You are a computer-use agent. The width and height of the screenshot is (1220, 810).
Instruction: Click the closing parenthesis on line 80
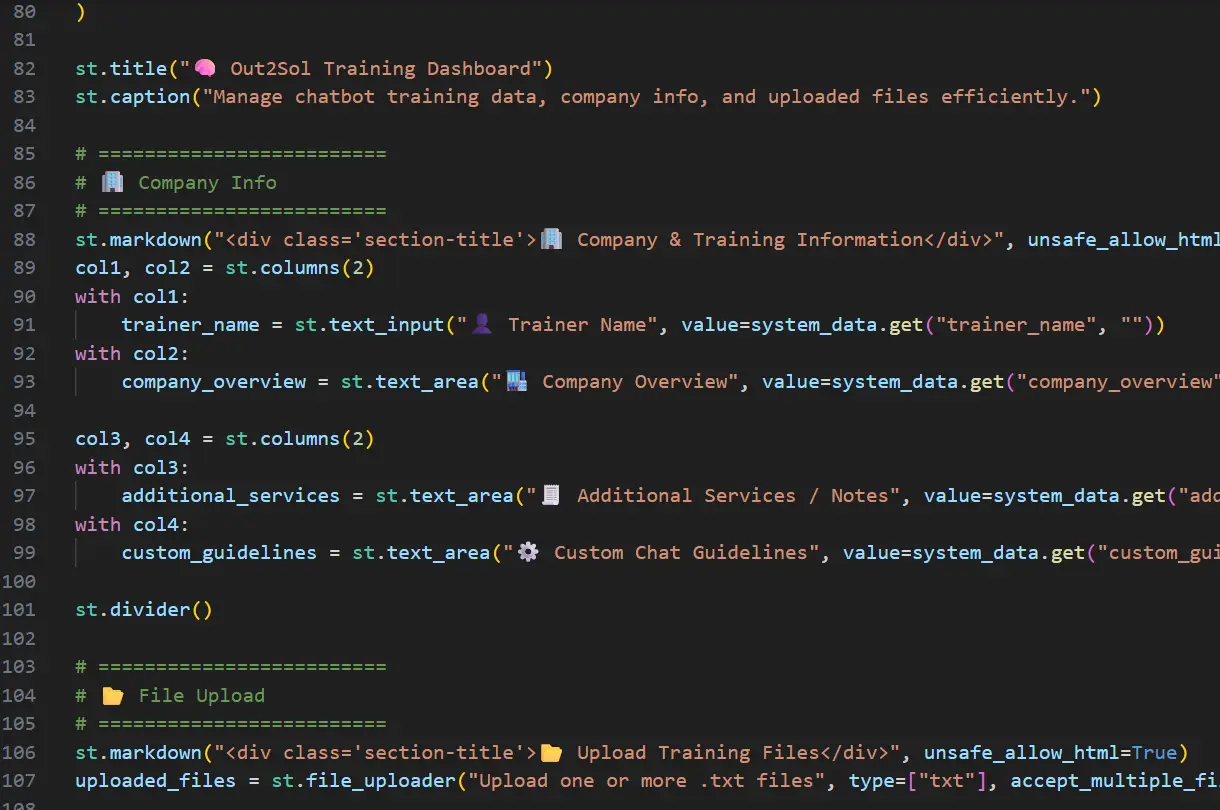[78, 12]
